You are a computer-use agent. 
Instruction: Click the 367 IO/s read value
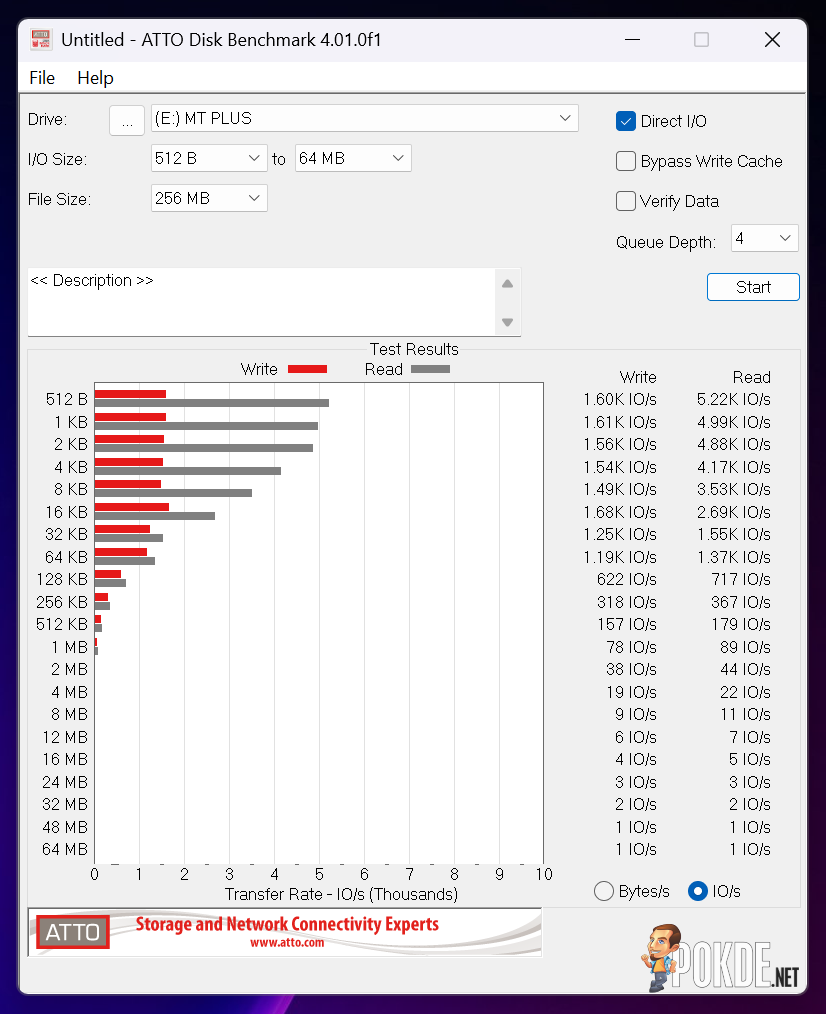coord(741,602)
